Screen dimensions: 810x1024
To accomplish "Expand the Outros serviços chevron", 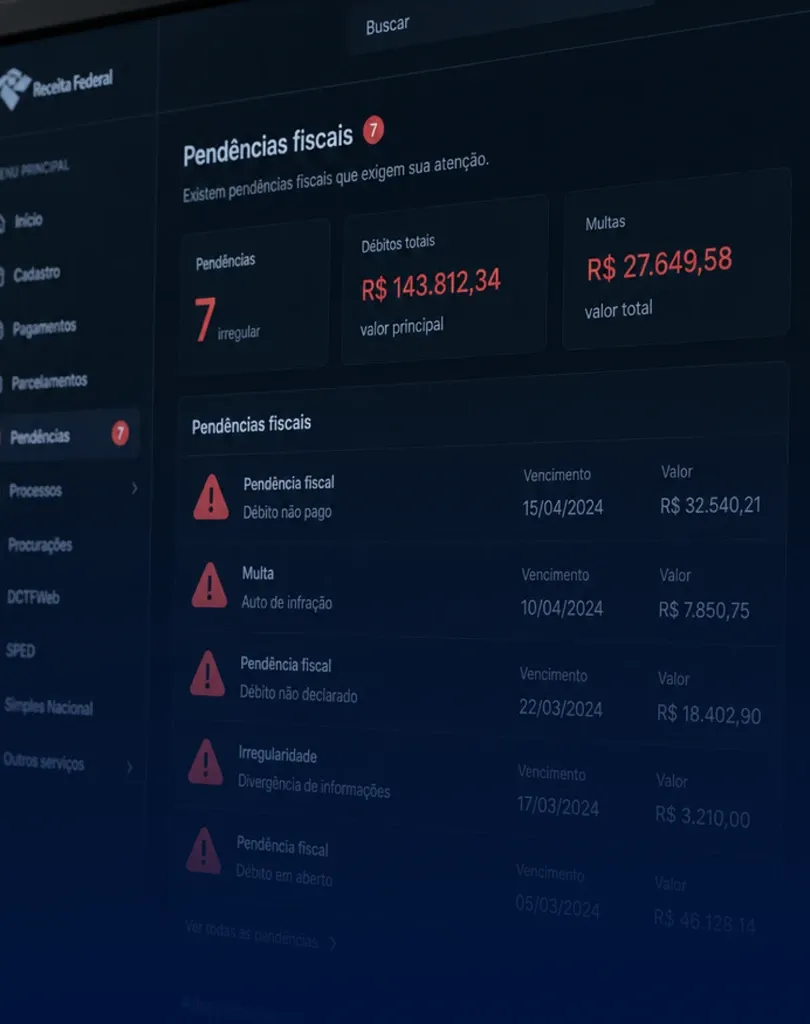I will pos(129,767).
